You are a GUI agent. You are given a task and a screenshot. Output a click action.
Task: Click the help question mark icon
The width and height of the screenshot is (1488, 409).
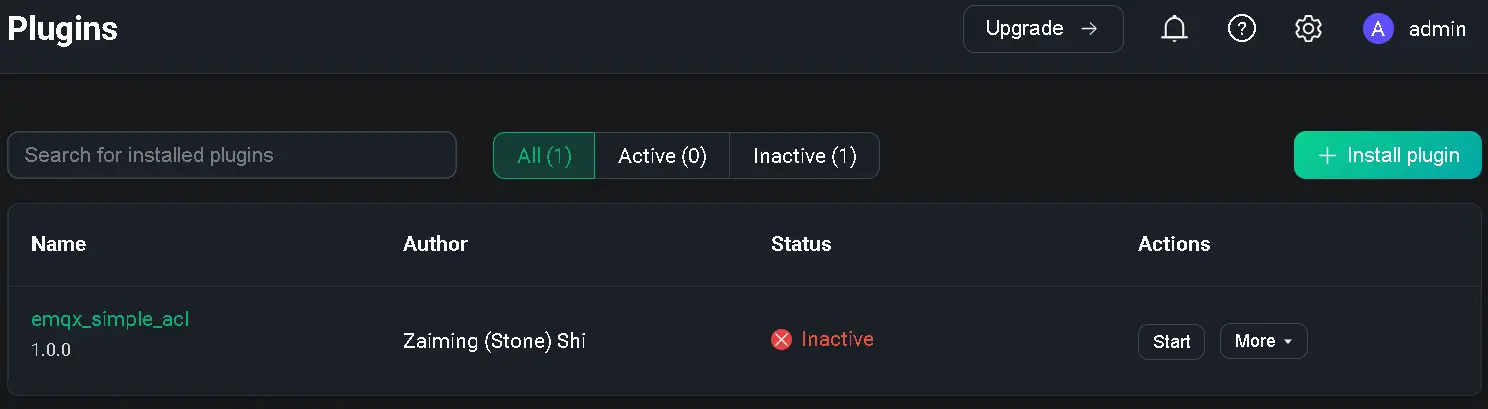point(1241,29)
